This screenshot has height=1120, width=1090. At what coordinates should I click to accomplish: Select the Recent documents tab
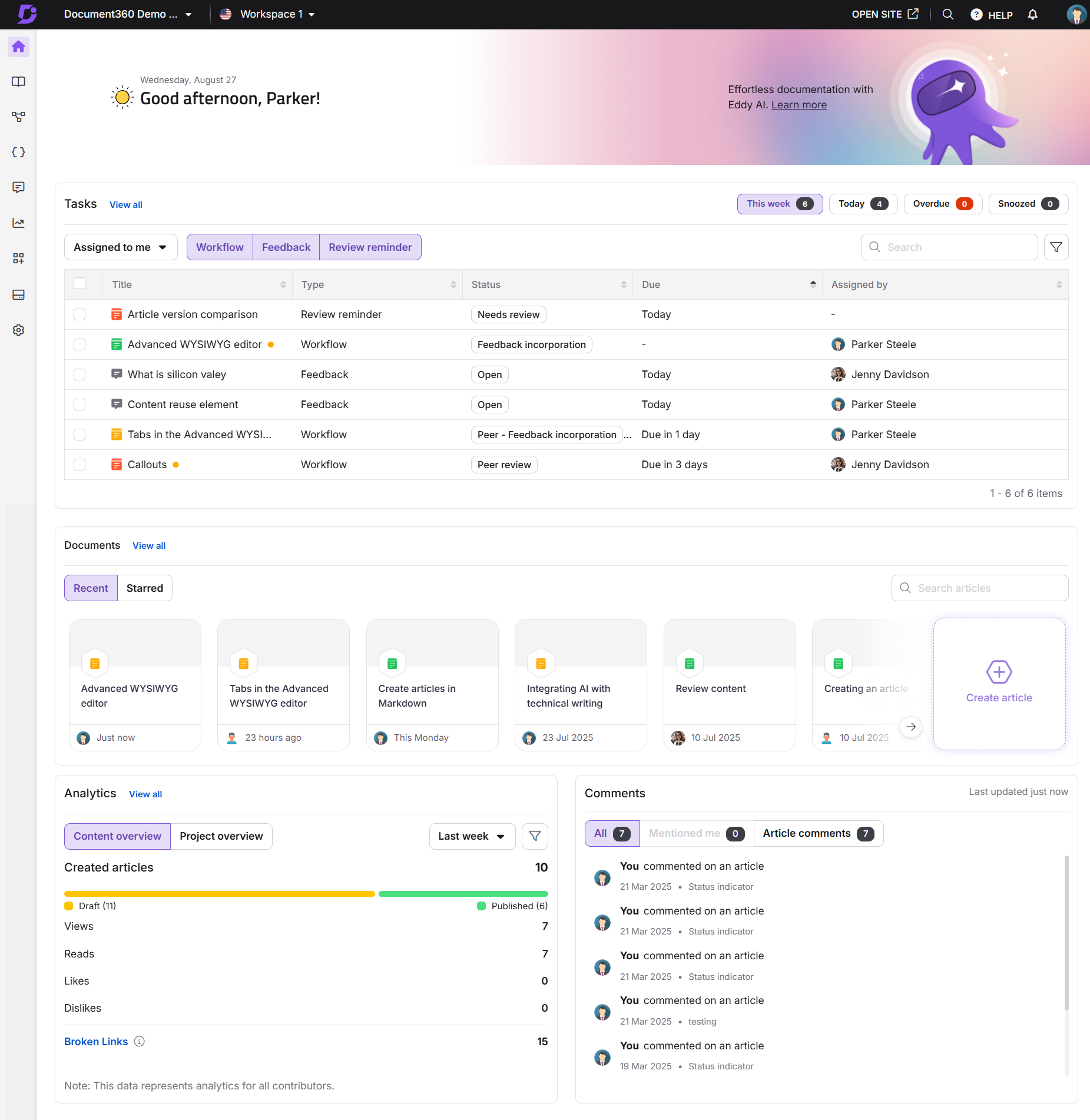(91, 588)
